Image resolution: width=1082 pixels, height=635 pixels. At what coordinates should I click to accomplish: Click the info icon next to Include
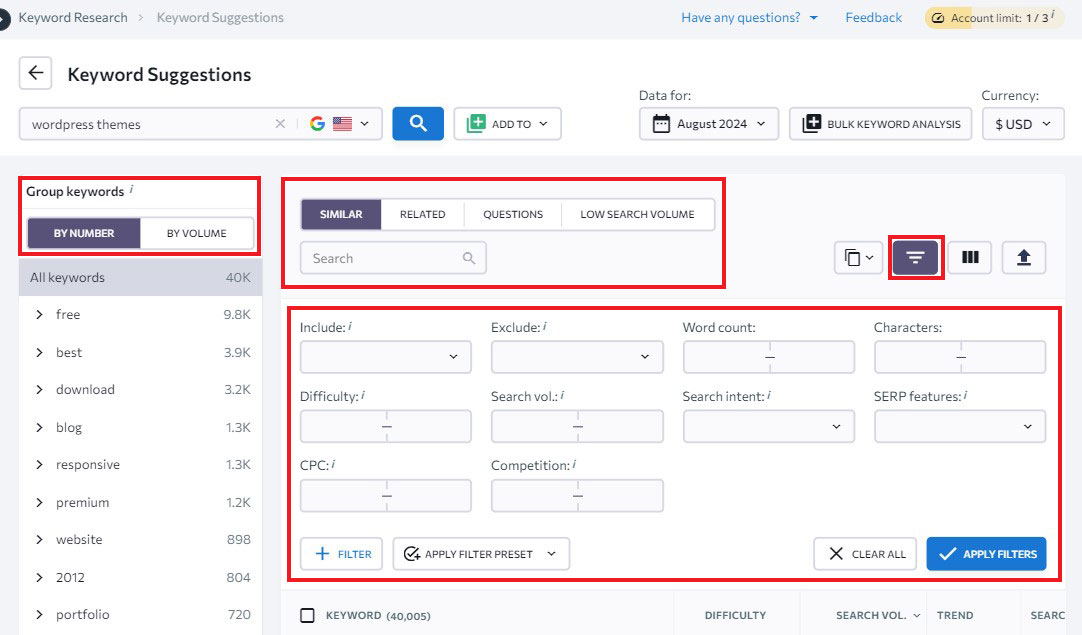coord(350,326)
